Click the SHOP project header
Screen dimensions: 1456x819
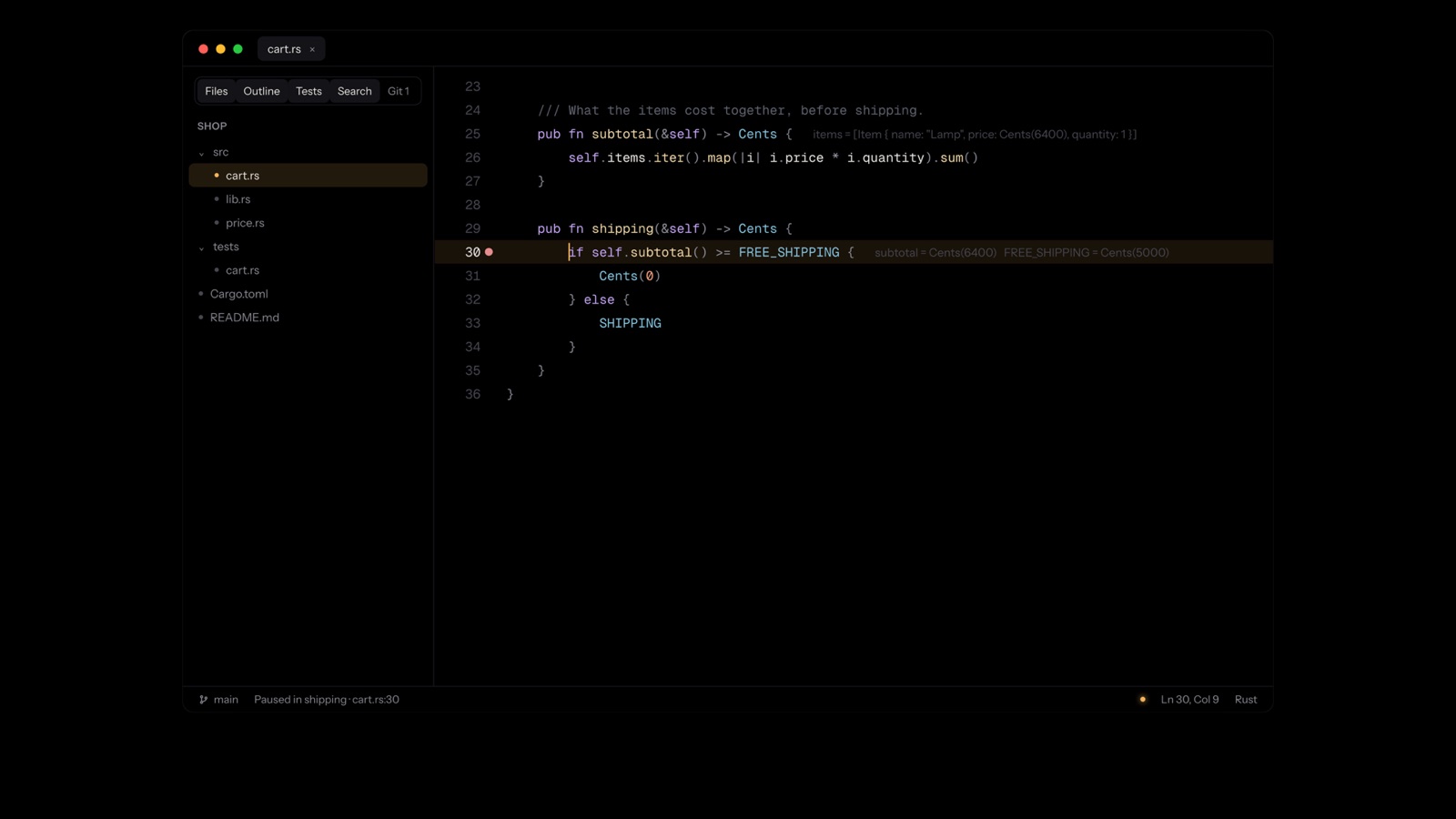[x=212, y=126]
